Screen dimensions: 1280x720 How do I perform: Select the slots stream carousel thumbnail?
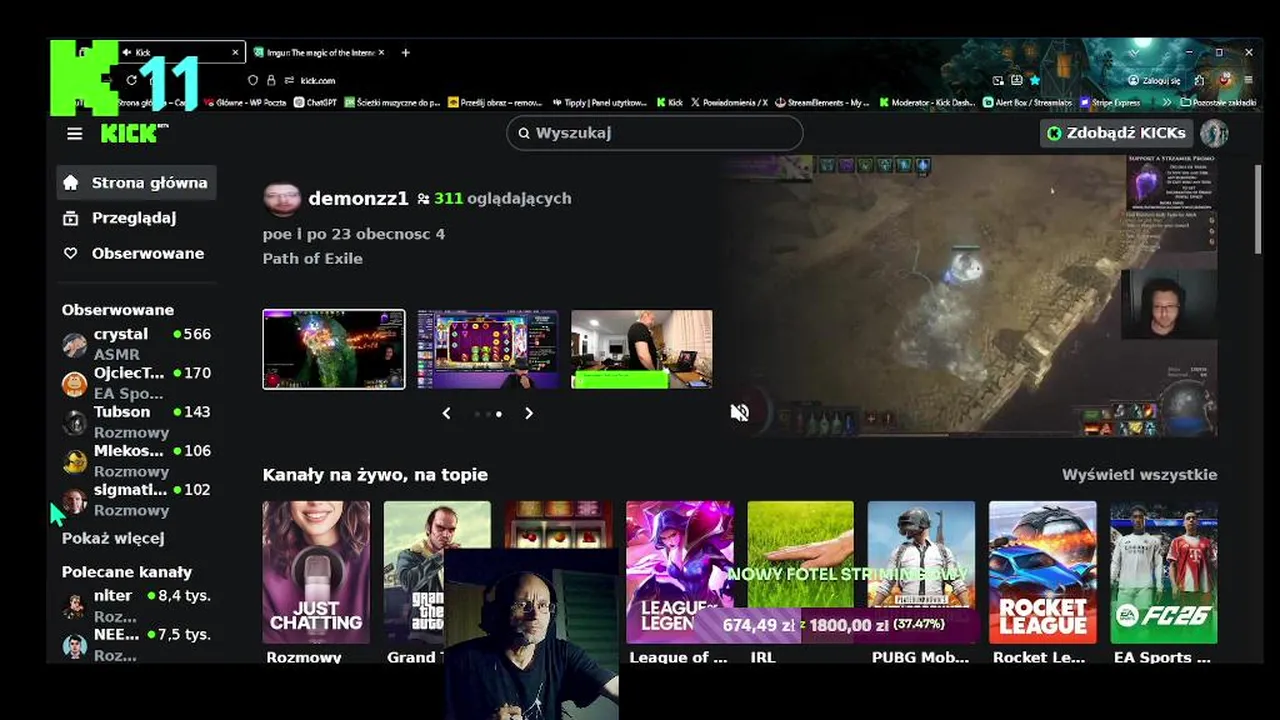tap(488, 349)
